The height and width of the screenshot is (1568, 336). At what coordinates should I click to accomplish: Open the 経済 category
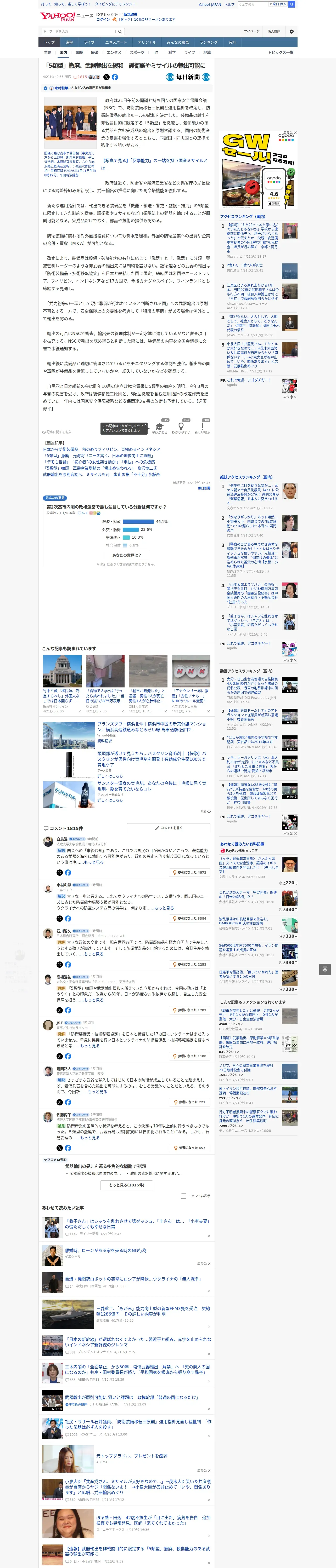point(94,52)
